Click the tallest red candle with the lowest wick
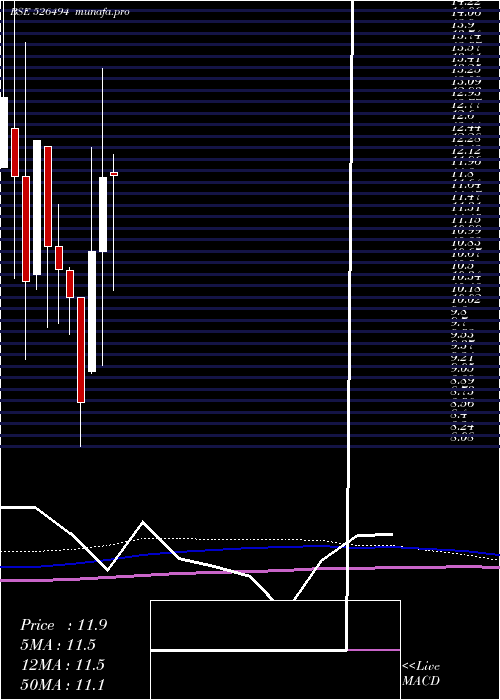 tap(81, 350)
